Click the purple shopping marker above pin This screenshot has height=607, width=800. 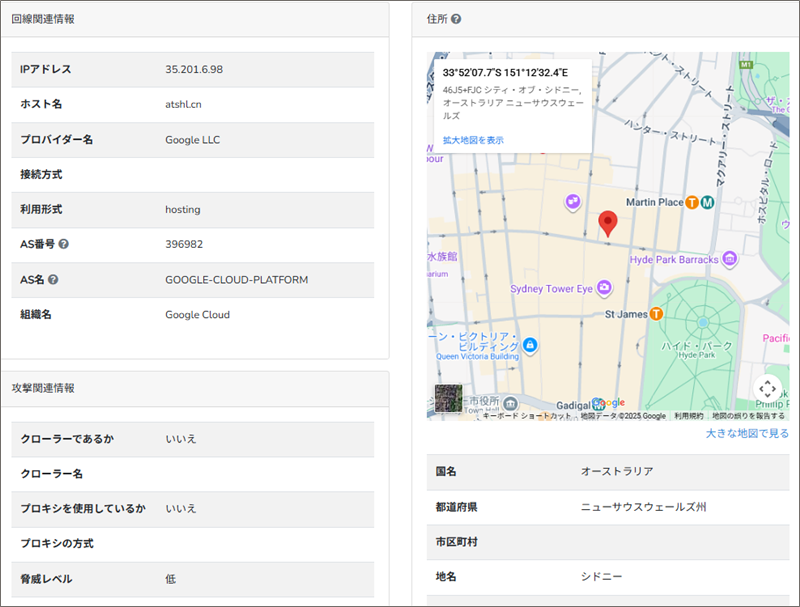(573, 202)
